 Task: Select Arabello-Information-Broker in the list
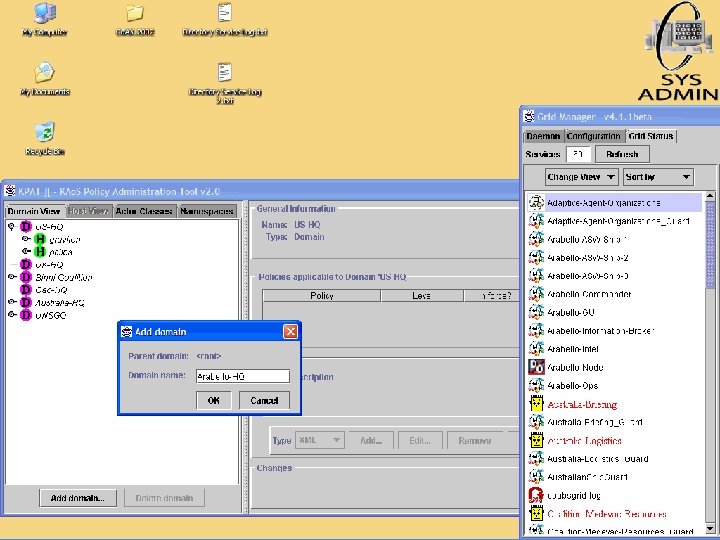coord(601,331)
